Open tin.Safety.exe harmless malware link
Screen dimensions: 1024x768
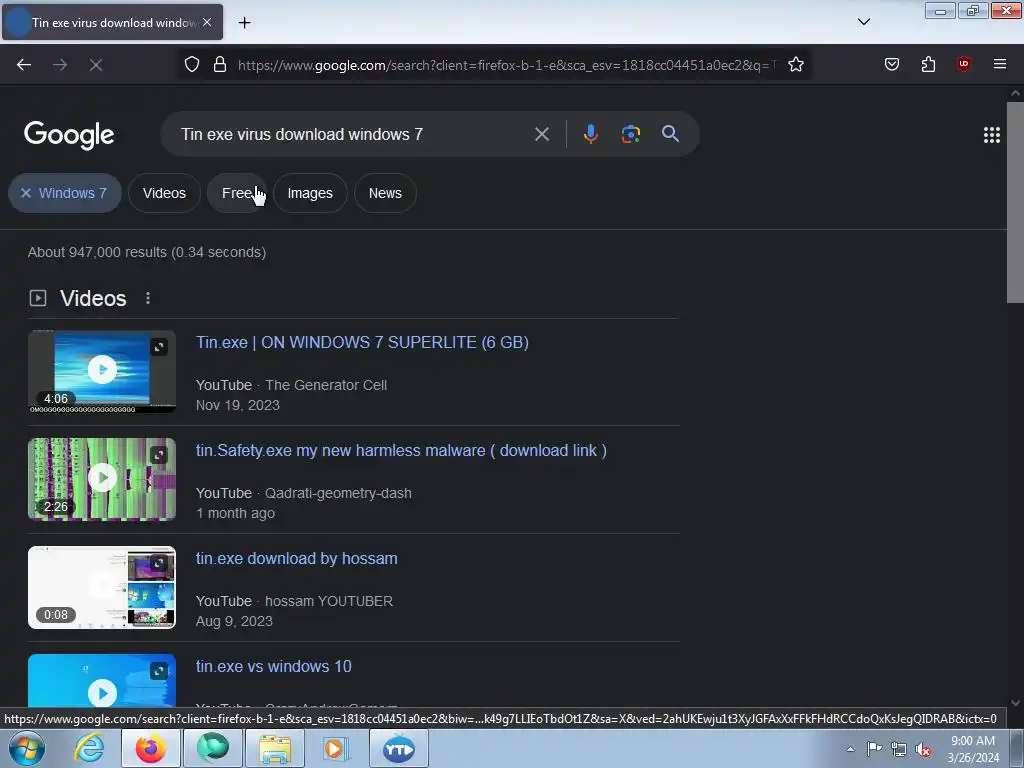click(x=401, y=451)
